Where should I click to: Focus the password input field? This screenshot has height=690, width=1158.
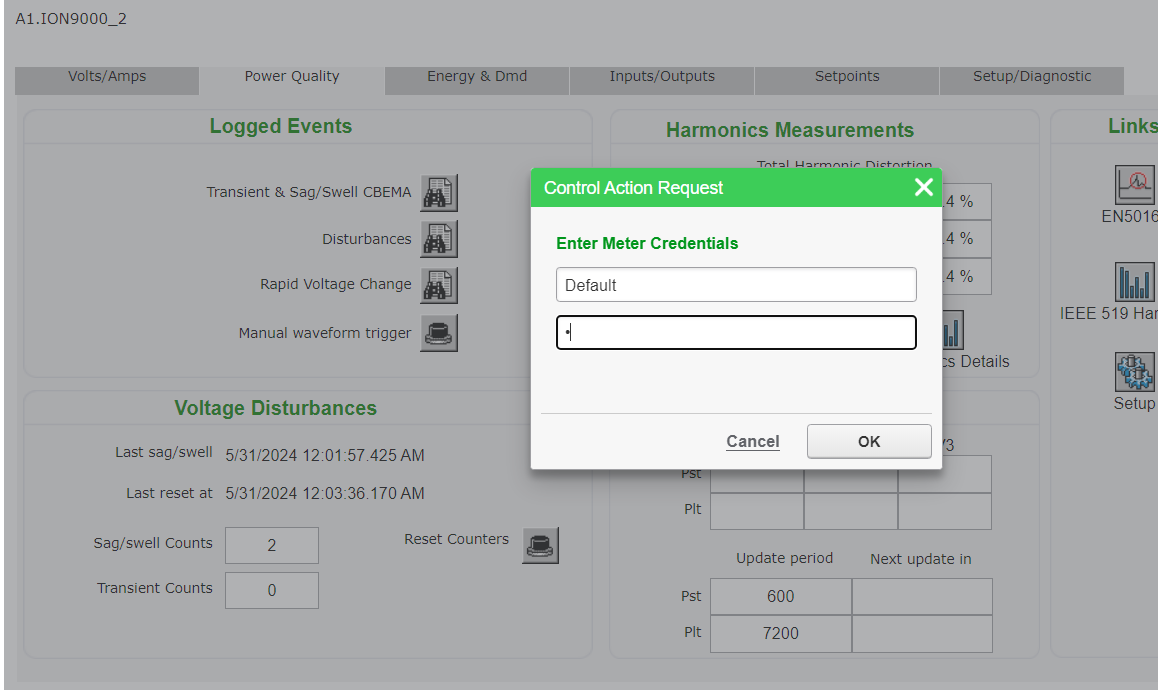[x=736, y=333]
